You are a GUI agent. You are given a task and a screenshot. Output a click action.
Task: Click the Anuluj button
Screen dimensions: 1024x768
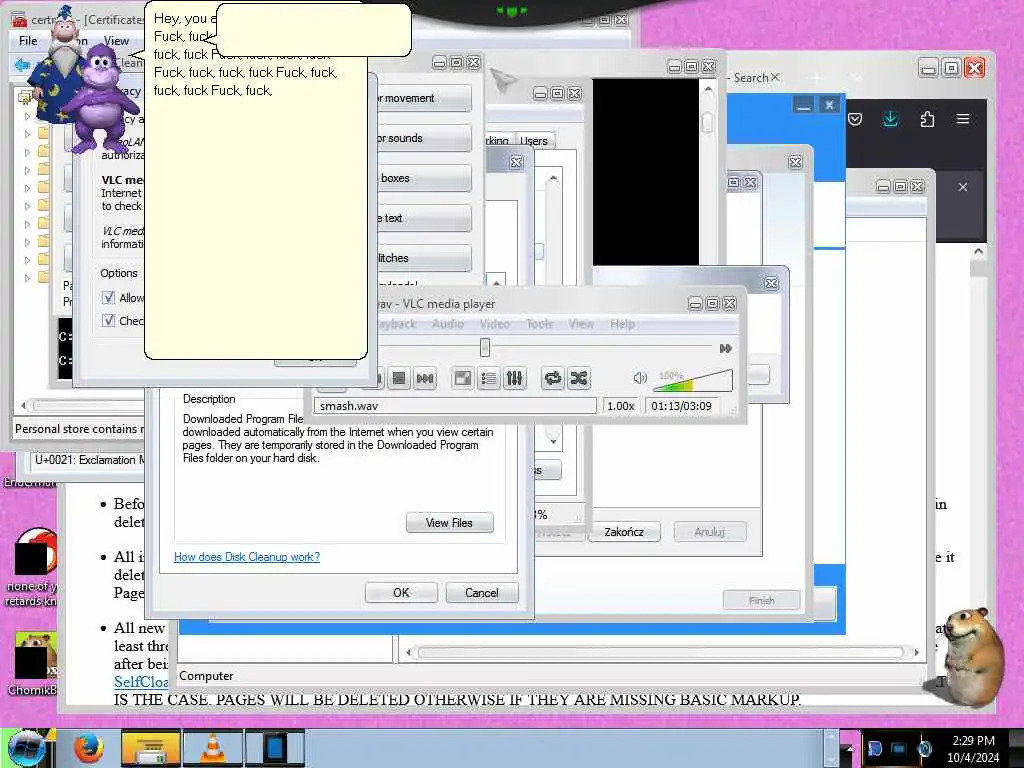pyautogui.click(x=710, y=532)
